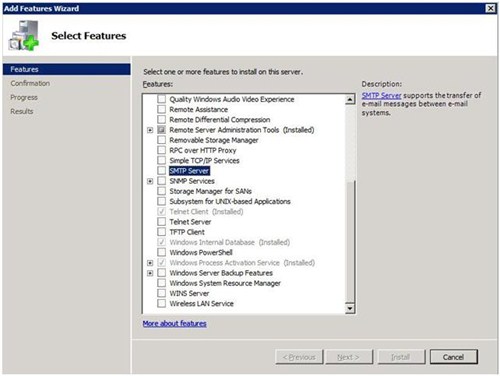500x376 pixels.
Task: Enable Storage Manager for SANs checkbox
Action: click(162, 191)
